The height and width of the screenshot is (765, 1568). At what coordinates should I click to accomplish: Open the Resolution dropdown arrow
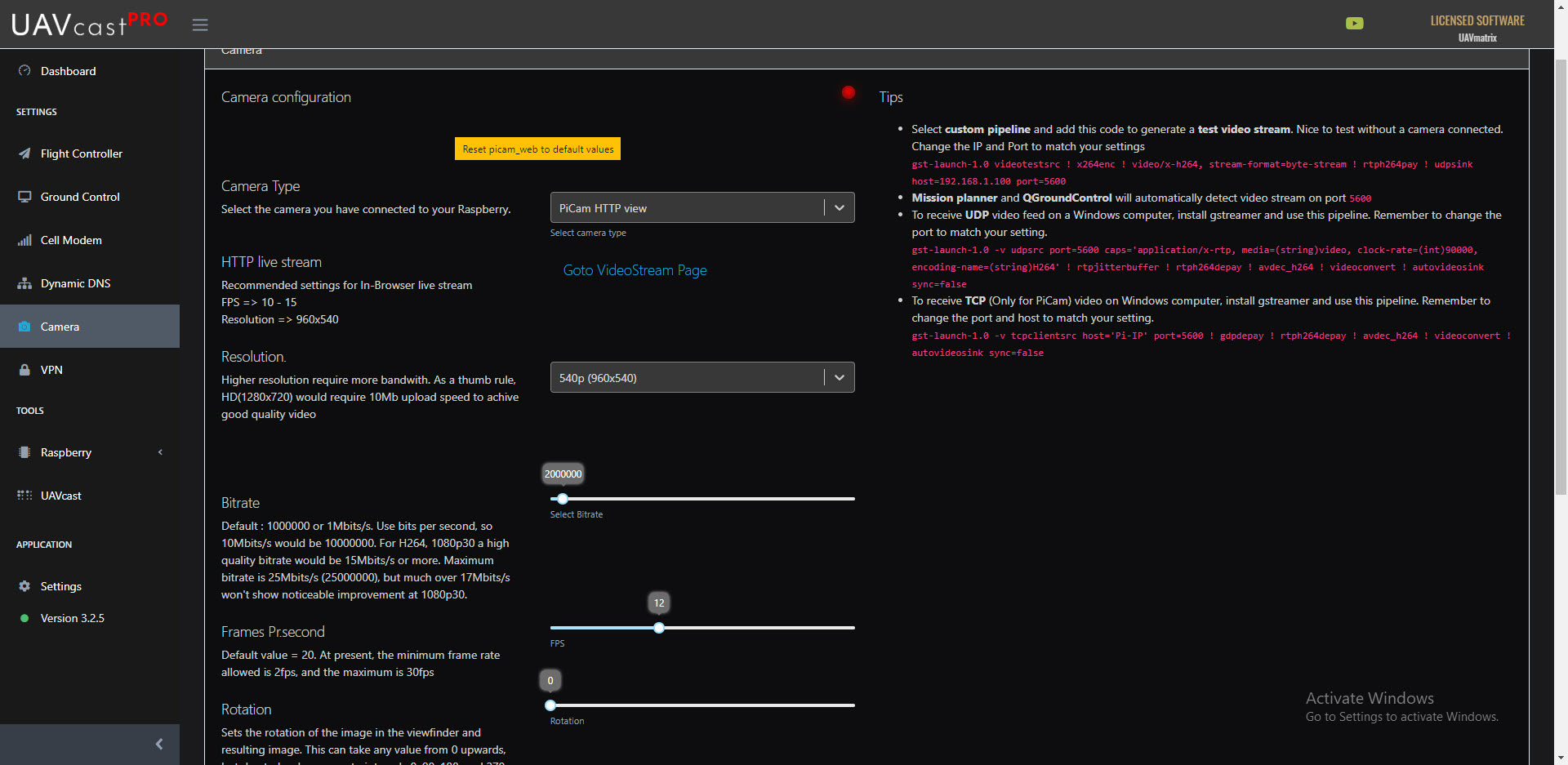[840, 377]
